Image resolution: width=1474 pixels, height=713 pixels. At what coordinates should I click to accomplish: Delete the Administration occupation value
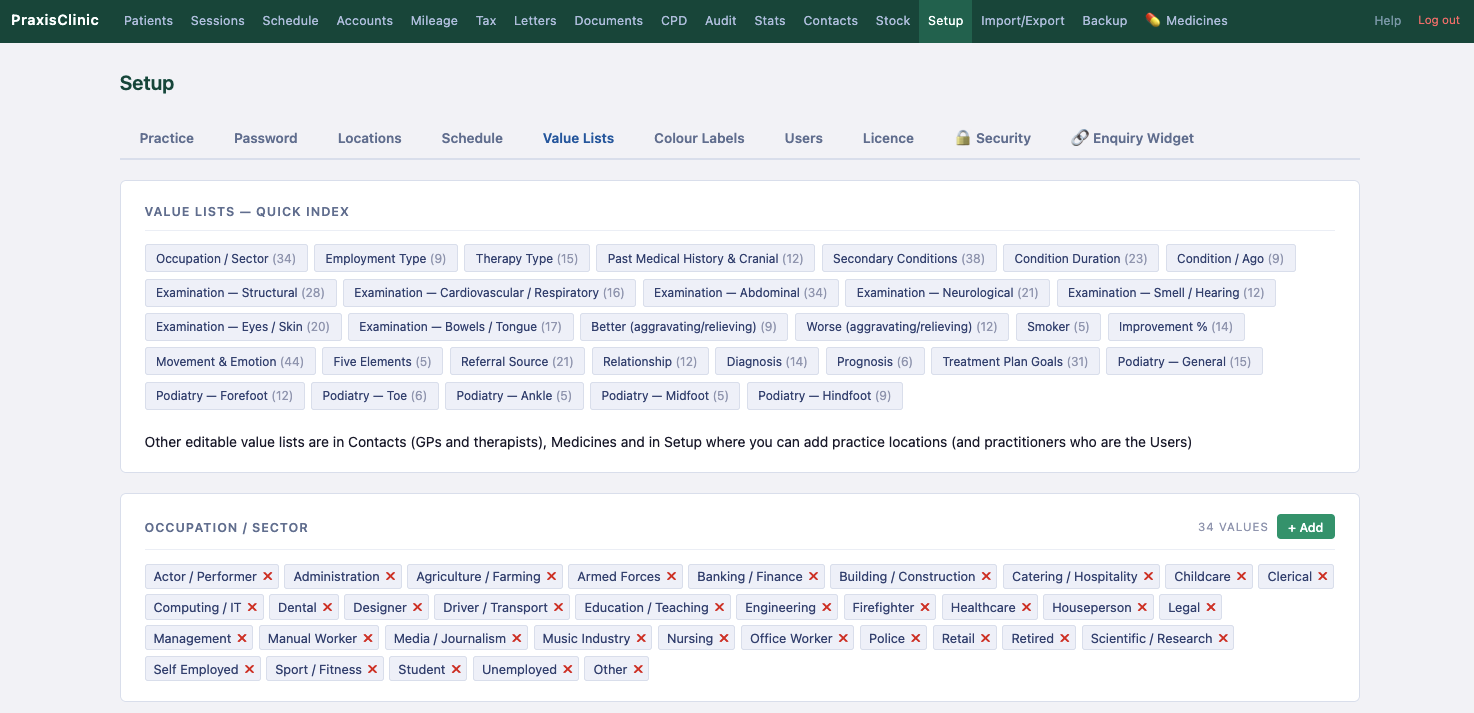(x=390, y=577)
